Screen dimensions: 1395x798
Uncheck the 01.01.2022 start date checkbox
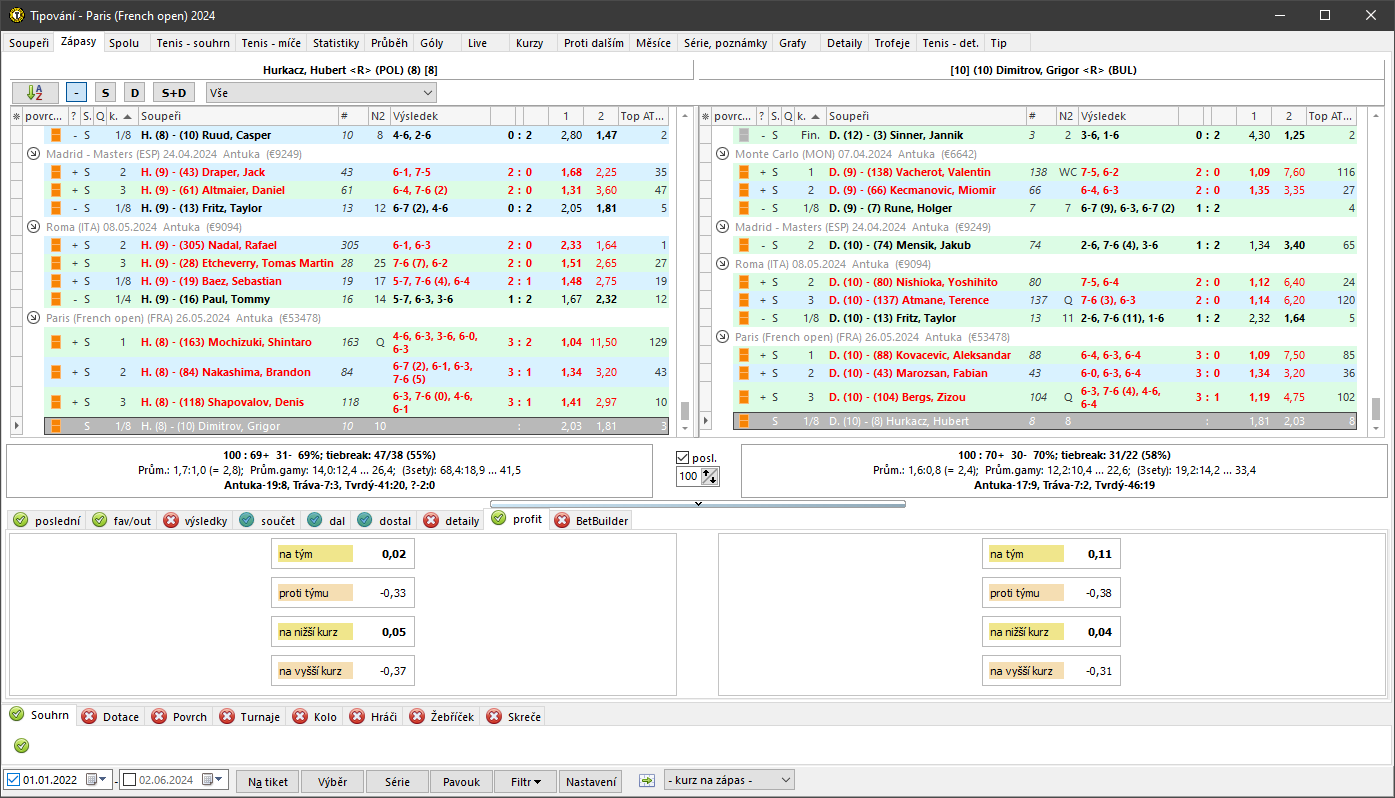pyautogui.click(x=13, y=780)
